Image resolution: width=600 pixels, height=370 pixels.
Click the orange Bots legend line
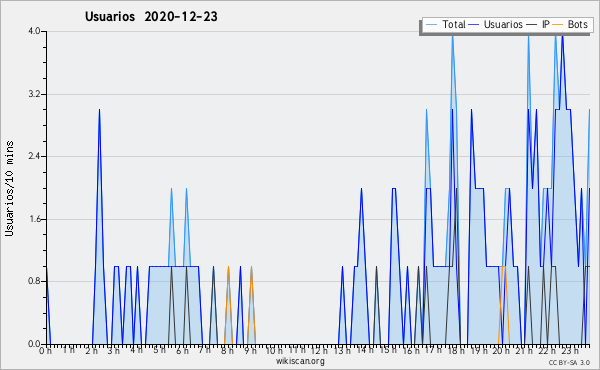559,25
